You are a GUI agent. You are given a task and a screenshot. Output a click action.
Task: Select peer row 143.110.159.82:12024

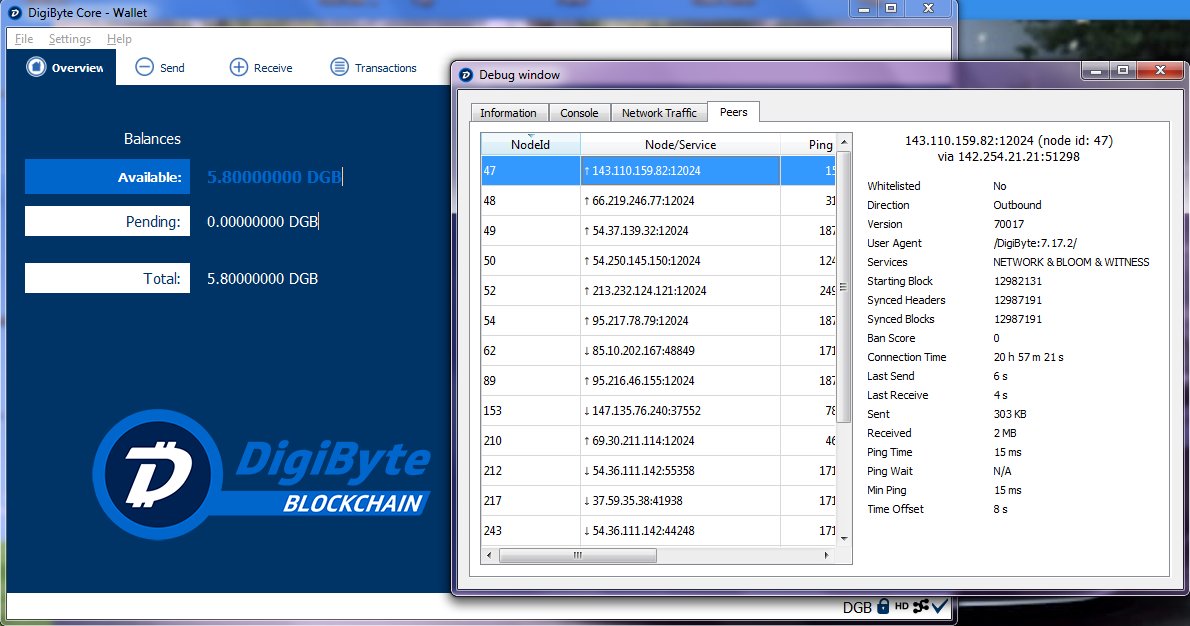pyautogui.click(x=659, y=171)
